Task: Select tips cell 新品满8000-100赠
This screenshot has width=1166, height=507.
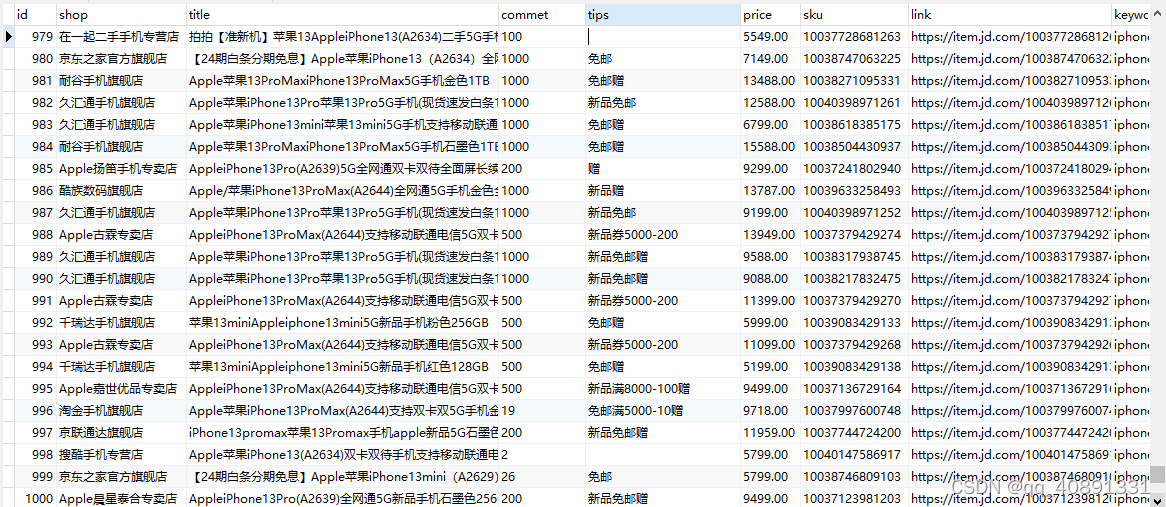Action: (663, 389)
